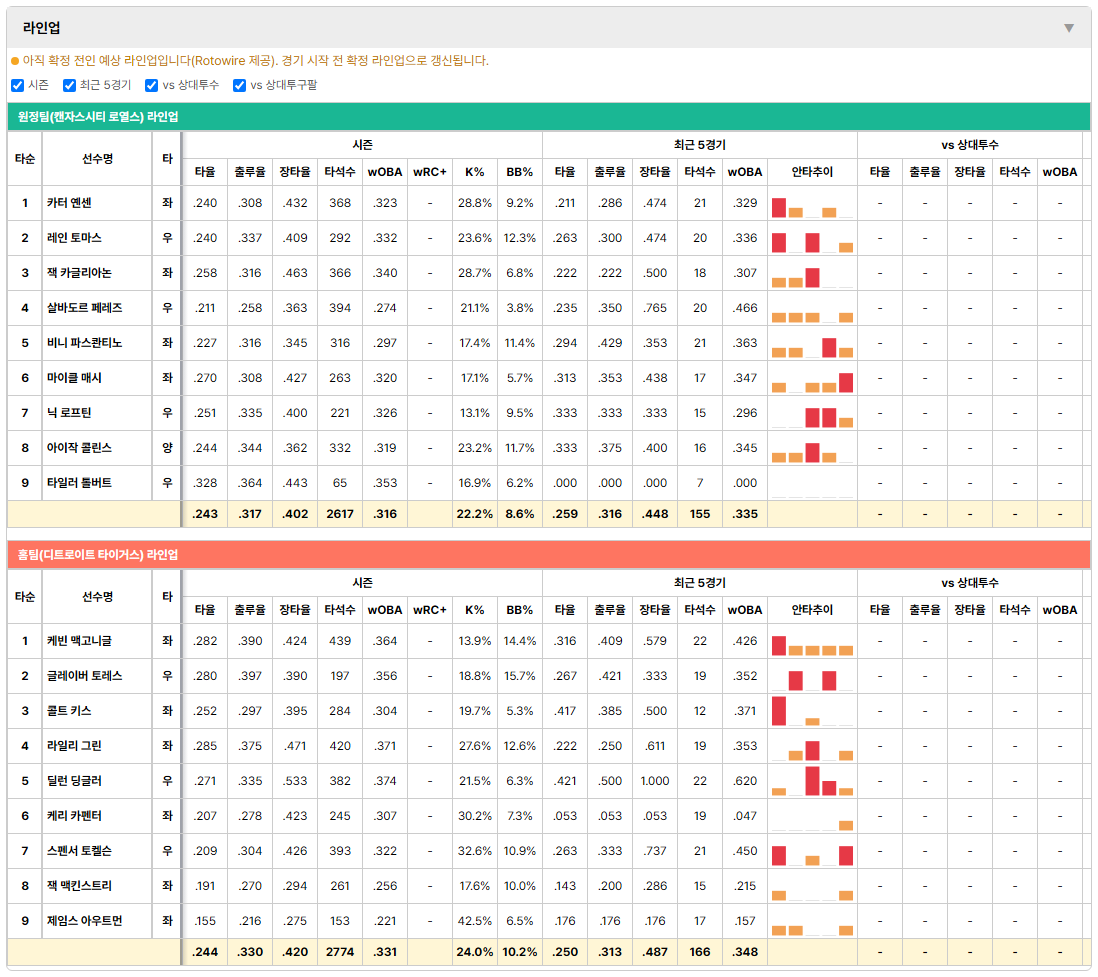Open player 라일리 그린's name
The width and height of the screenshot is (1098, 977).
click(x=74, y=746)
